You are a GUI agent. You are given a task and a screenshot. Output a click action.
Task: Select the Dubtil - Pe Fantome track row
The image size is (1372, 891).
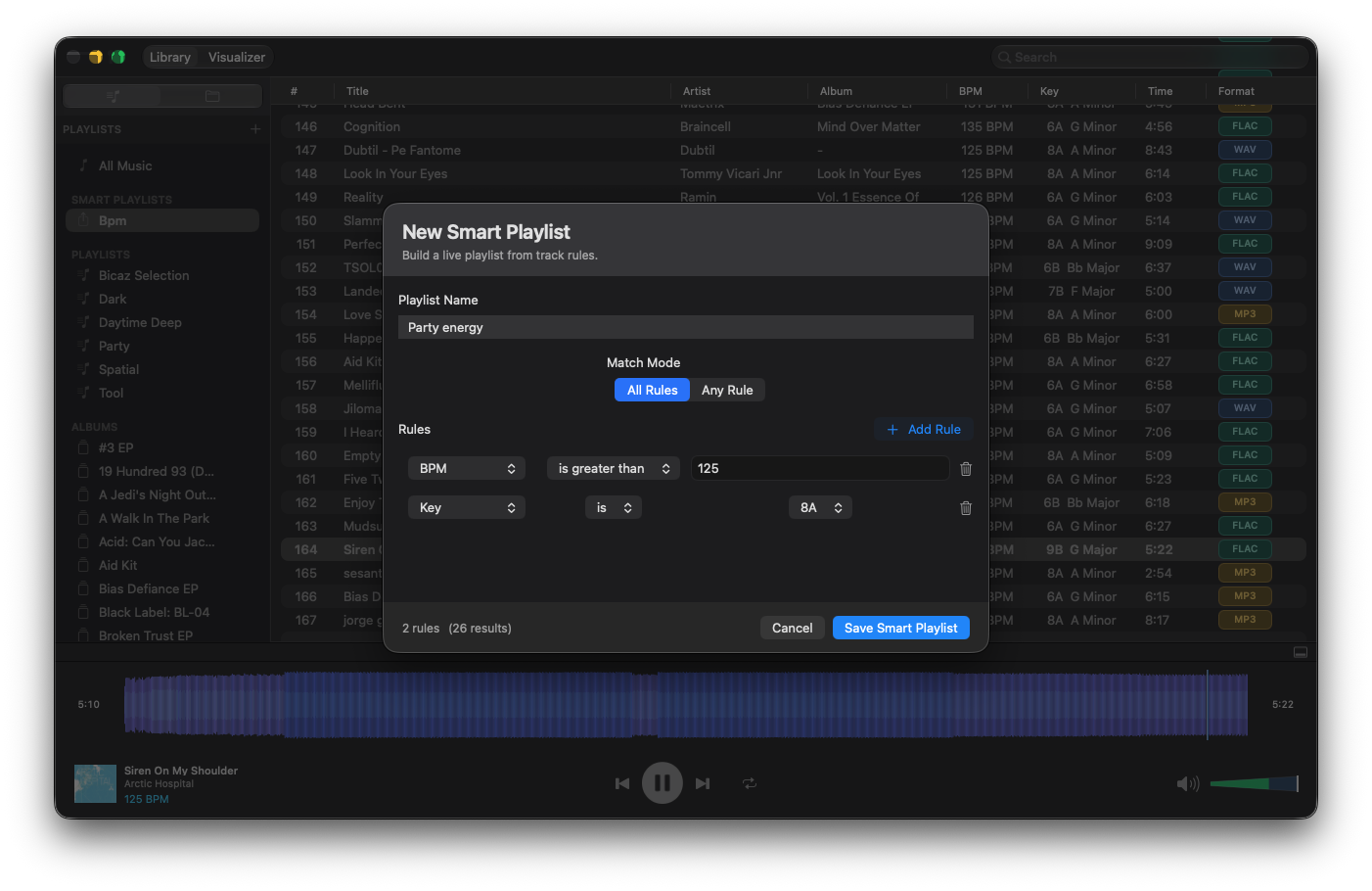pyautogui.click(x=794, y=150)
